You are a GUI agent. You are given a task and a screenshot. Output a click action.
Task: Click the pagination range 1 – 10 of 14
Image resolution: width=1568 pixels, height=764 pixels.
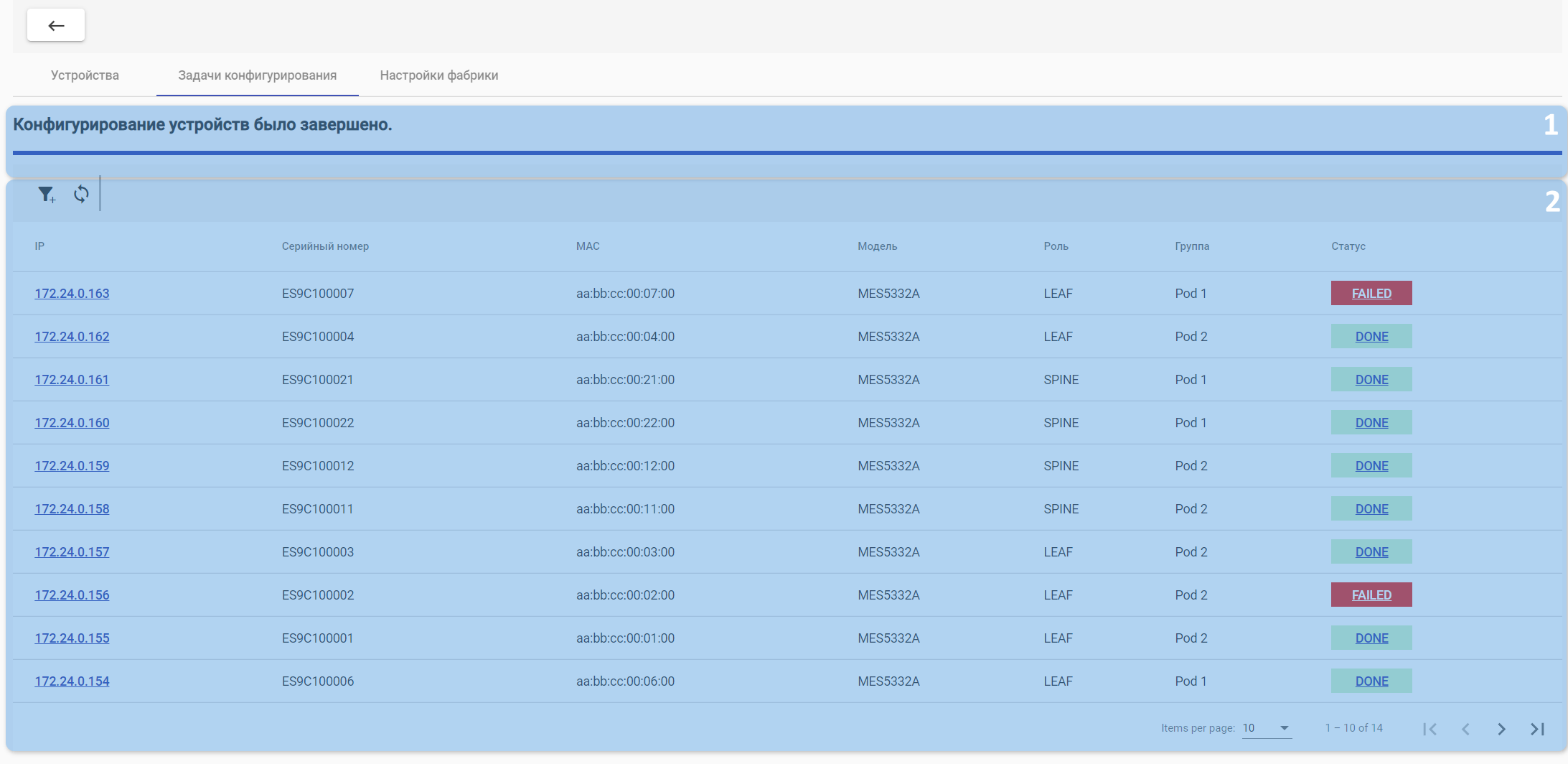pos(1353,728)
